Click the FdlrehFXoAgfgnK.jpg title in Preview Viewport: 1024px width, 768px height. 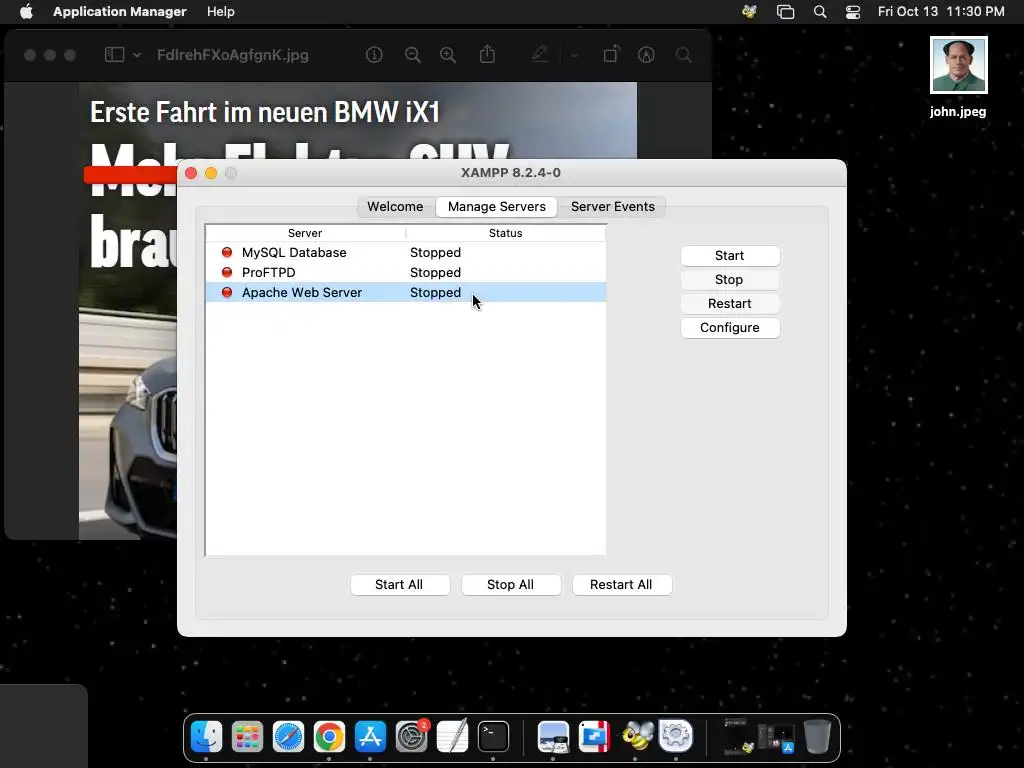point(232,55)
